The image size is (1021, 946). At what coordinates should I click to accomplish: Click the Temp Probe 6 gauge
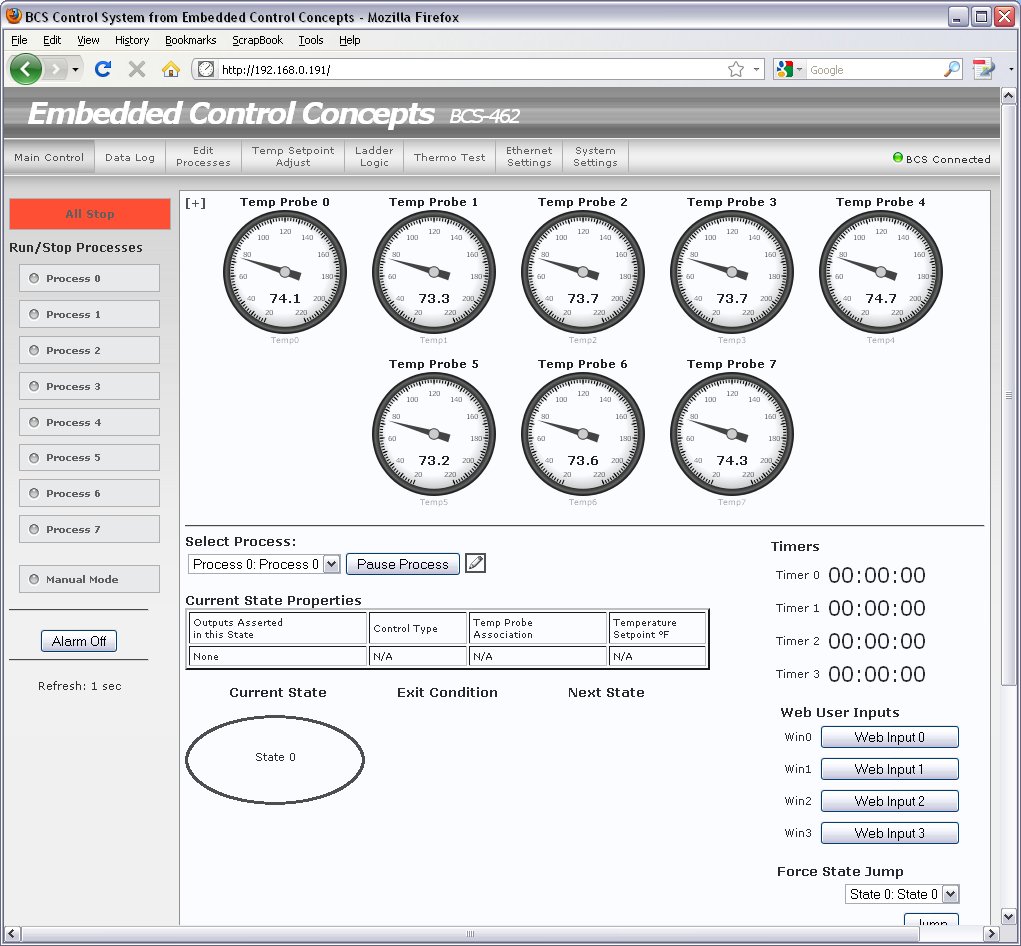[583, 434]
